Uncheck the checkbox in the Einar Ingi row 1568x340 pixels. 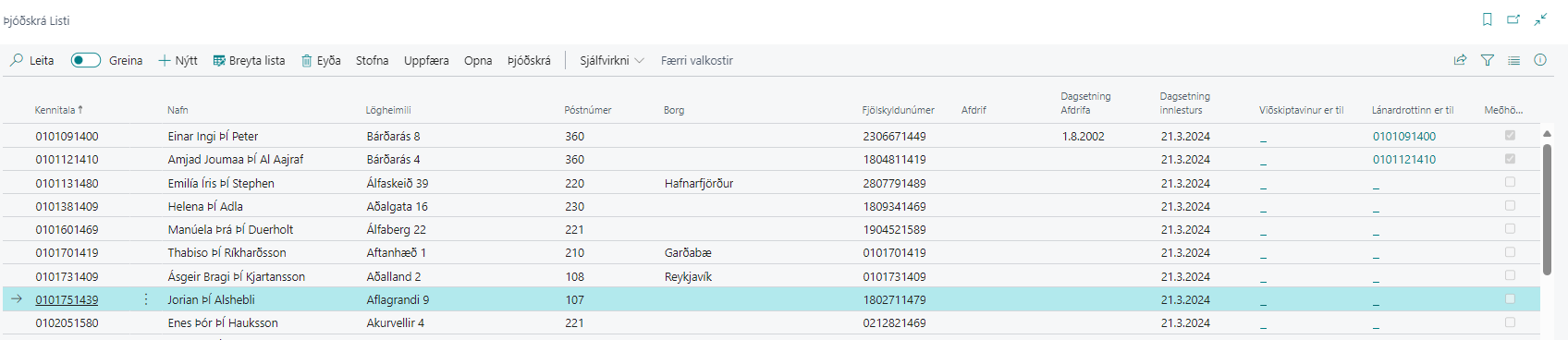(1510, 136)
